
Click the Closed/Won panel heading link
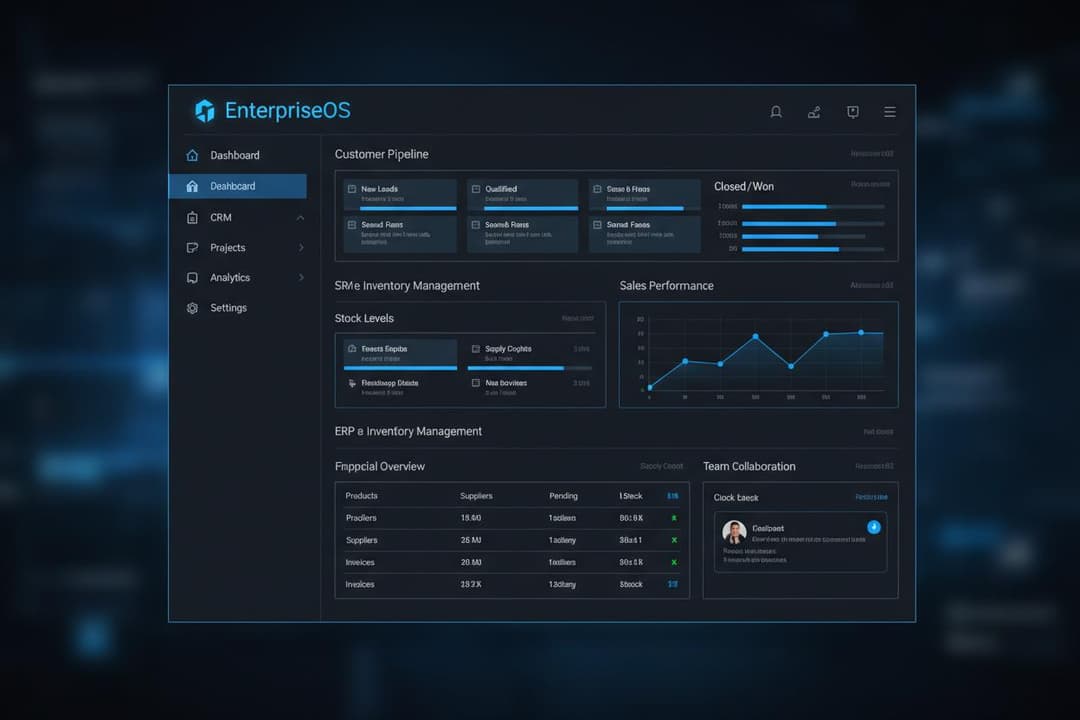click(744, 186)
